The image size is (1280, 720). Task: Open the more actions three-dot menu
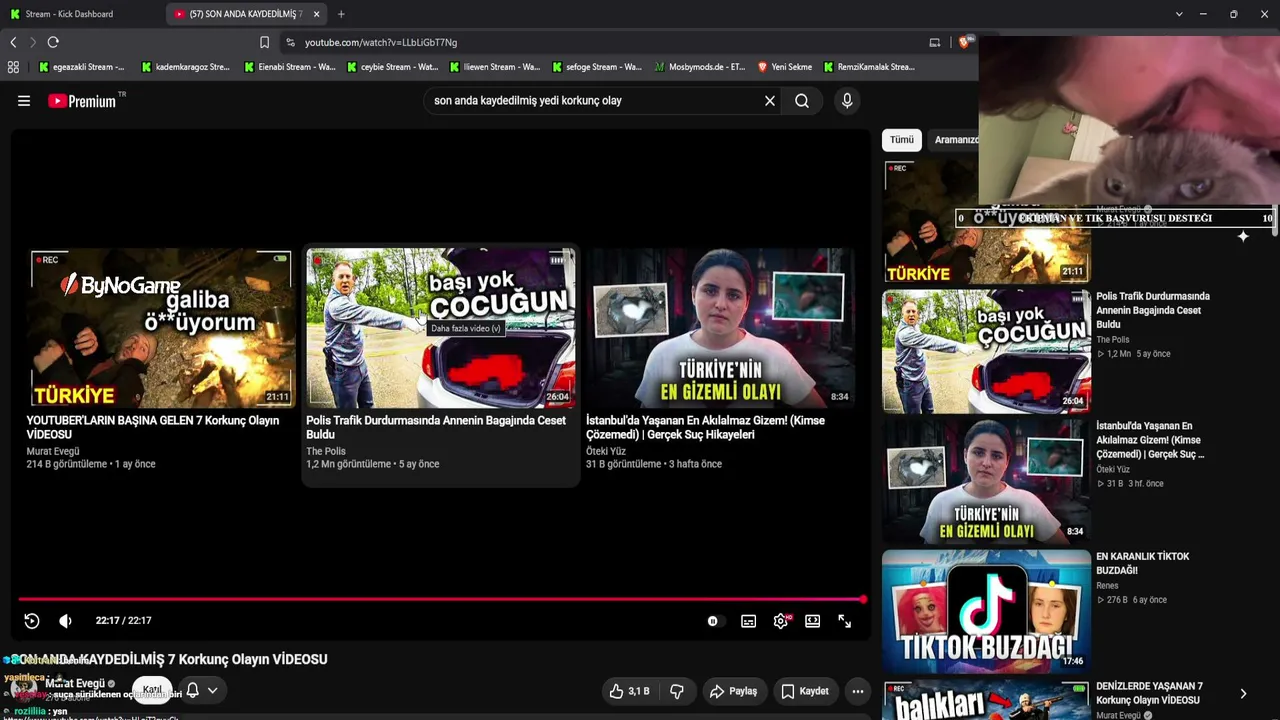(x=857, y=691)
